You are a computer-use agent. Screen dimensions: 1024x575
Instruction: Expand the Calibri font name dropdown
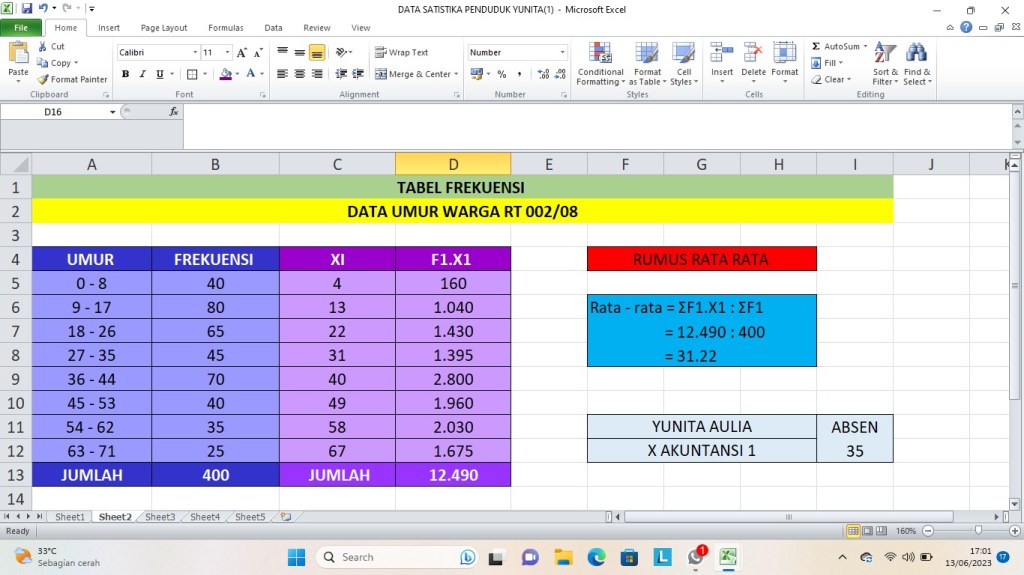pos(195,52)
